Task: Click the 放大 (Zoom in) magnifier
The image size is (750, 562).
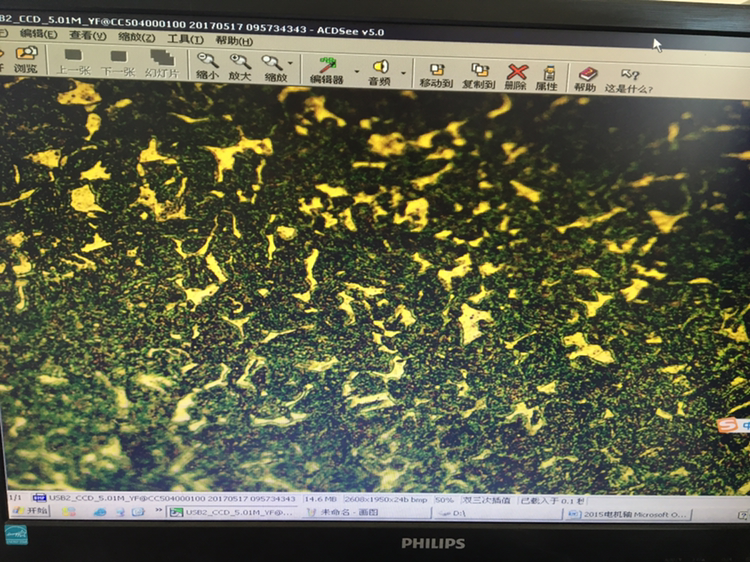Action: (240, 67)
